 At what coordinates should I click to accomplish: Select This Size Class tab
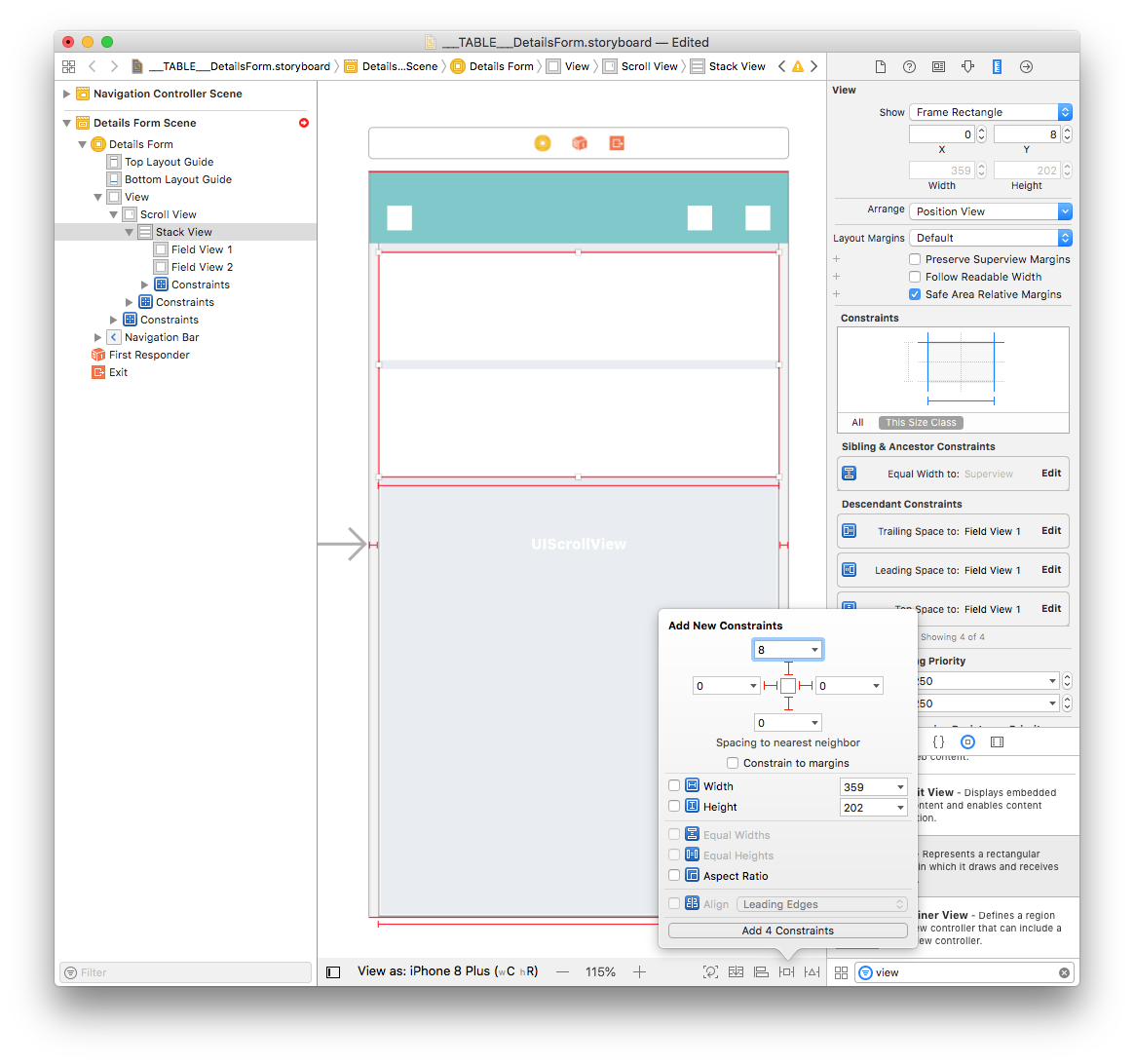click(921, 423)
